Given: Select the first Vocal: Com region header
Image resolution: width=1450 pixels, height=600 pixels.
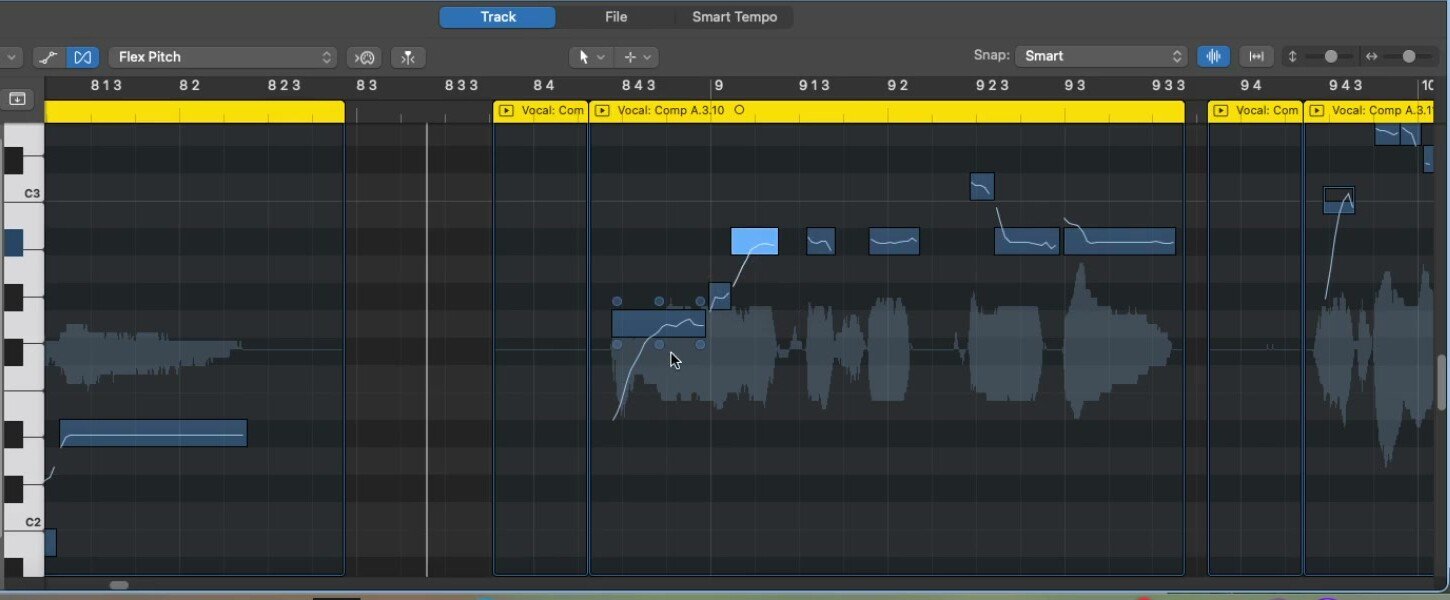Looking at the screenshot, I should pyautogui.click(x=540, y=110).
